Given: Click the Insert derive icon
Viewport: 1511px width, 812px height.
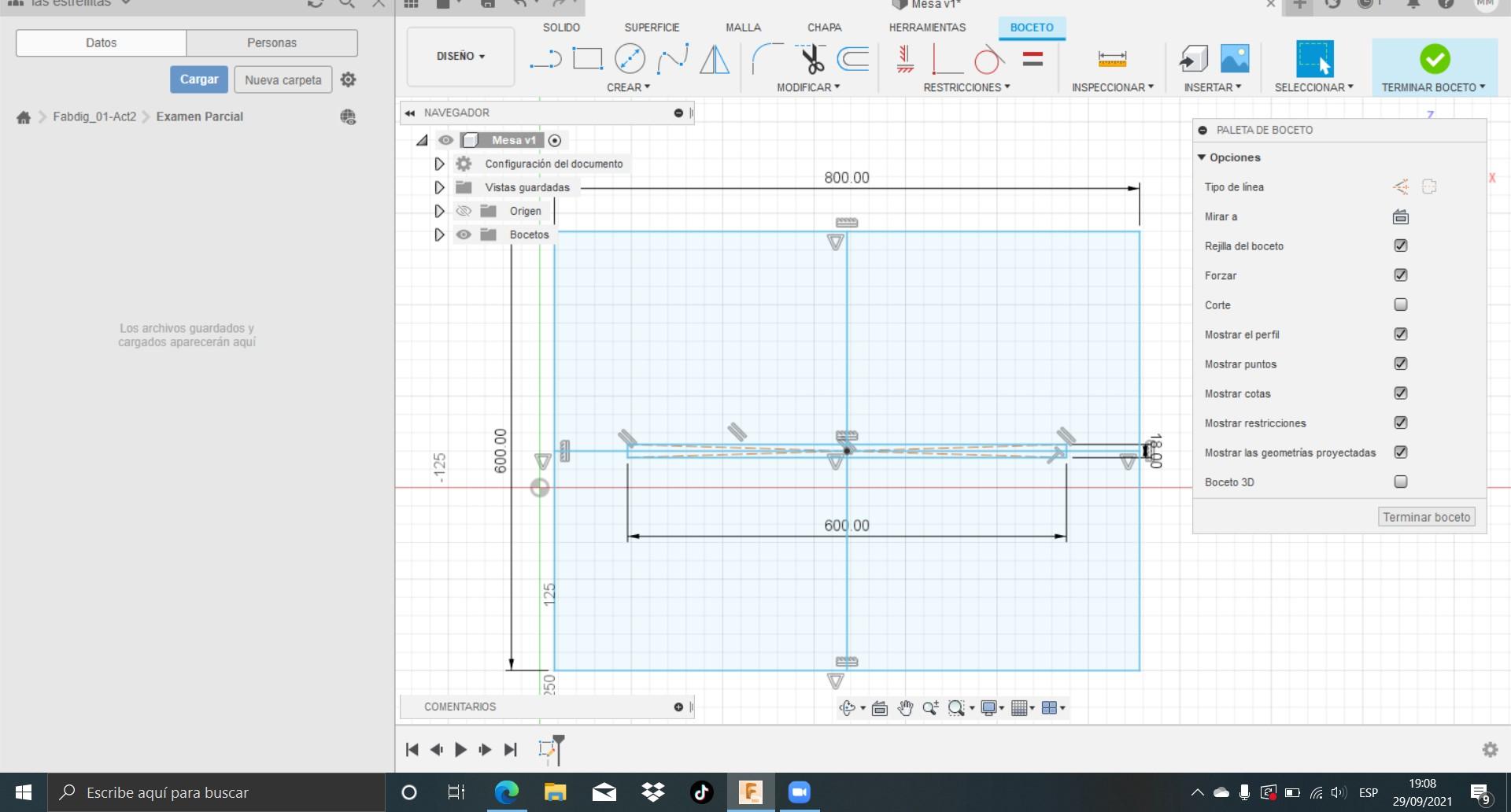Looking at the screenshot, I should (x=1193, y=59).
